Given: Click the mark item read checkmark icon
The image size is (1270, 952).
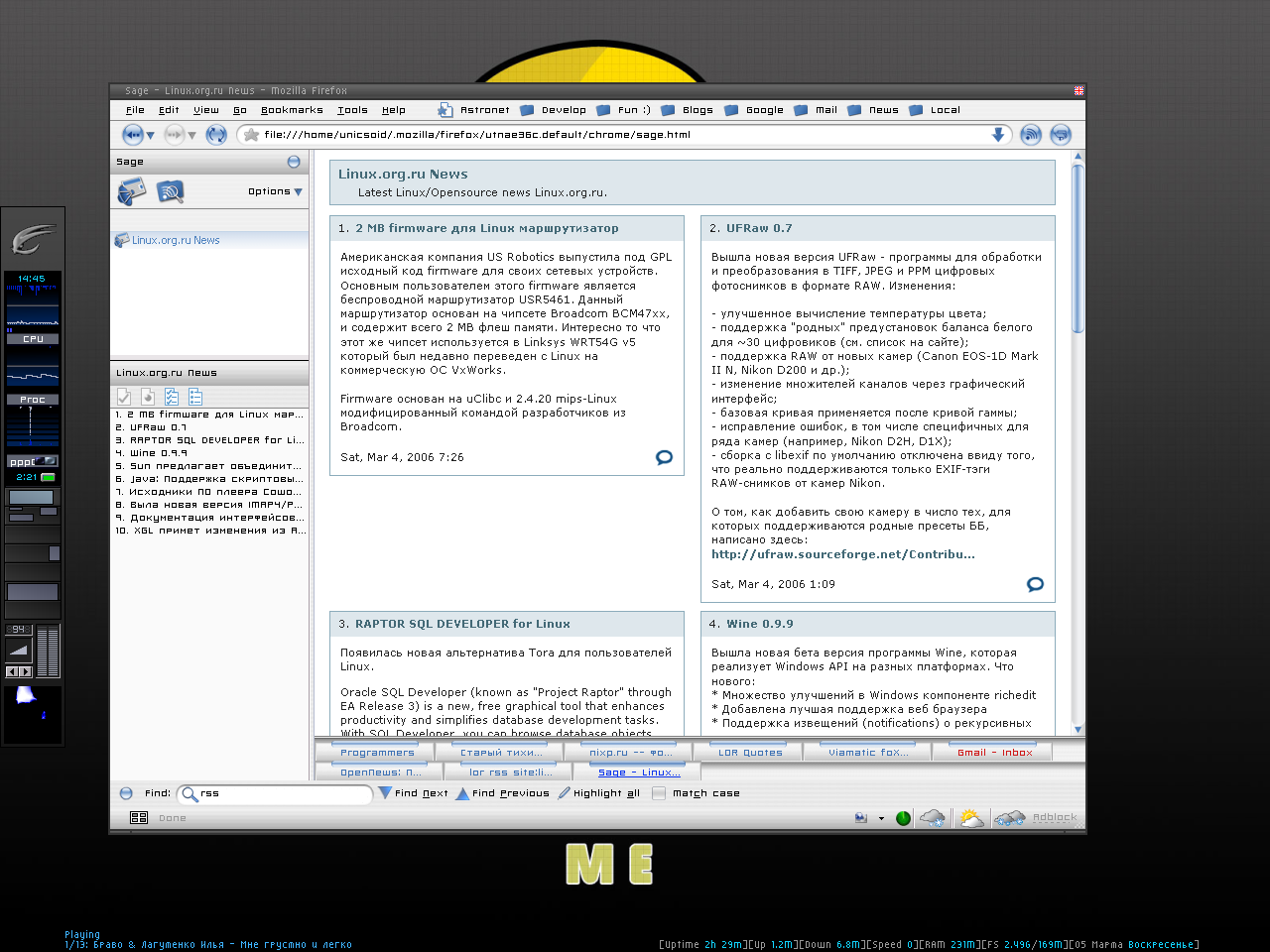Looking at the screenshot, I should pyautogui.click(x=124, y=397).
